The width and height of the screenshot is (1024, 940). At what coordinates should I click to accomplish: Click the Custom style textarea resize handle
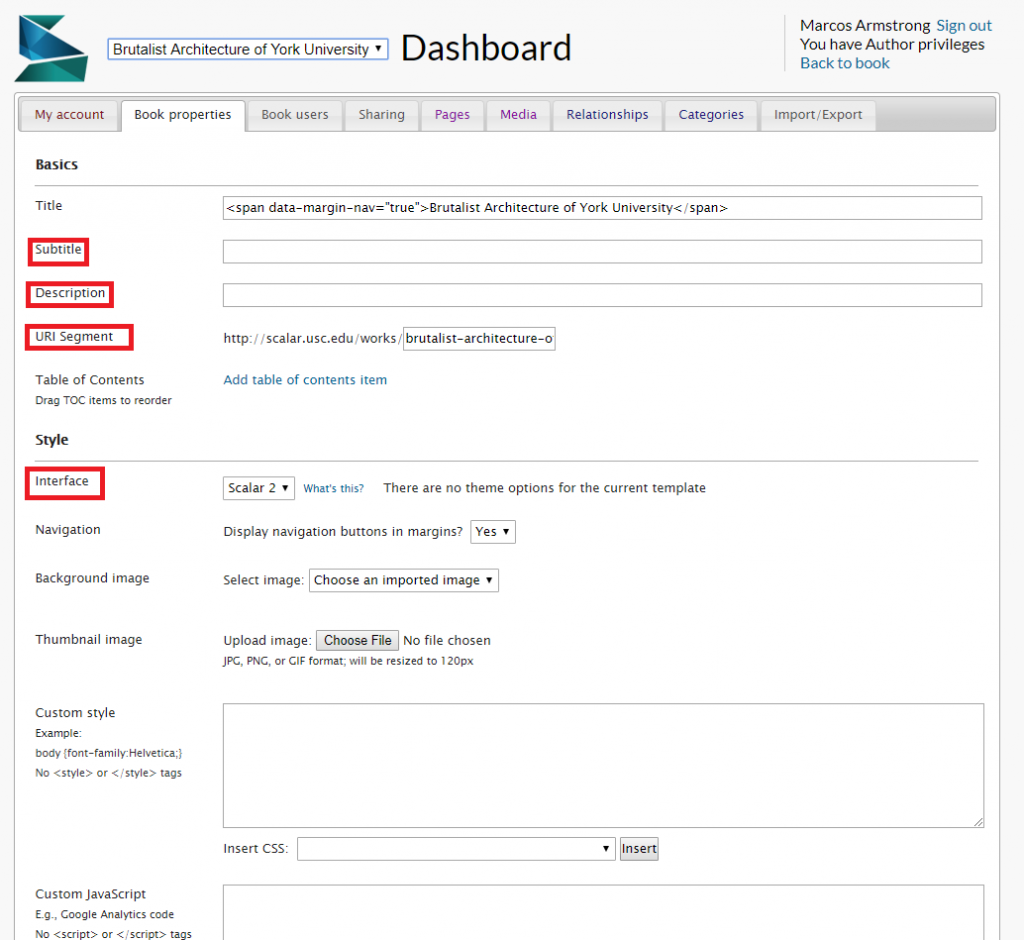(978, 822)
